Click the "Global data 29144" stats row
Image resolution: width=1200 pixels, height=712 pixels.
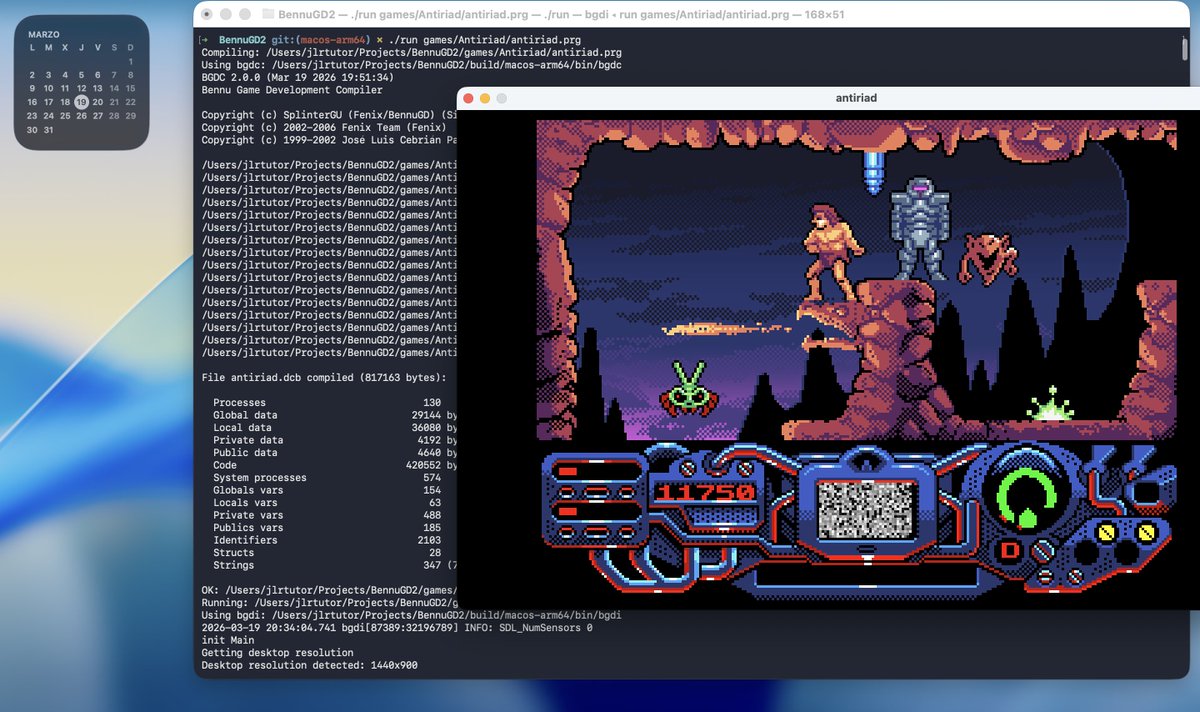[x=335, y=415]
